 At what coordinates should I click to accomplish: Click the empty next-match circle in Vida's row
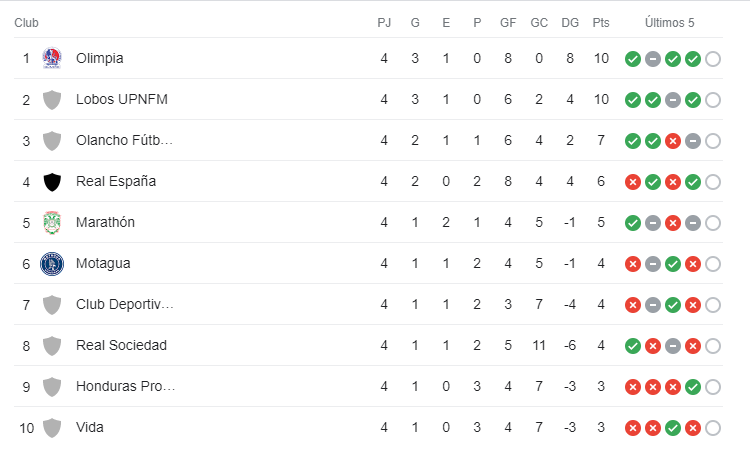point(713,427)
